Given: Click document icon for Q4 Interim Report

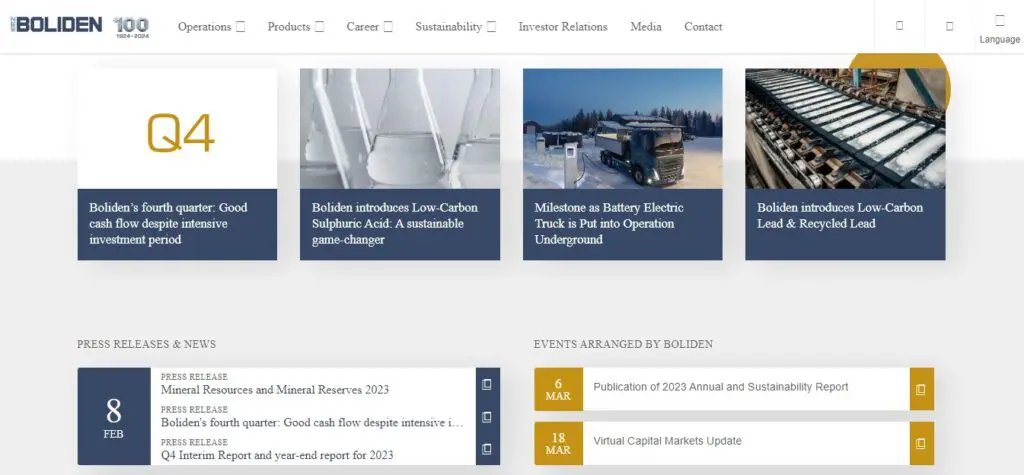Looking at the screenshot, I should (x=487, y=450).
